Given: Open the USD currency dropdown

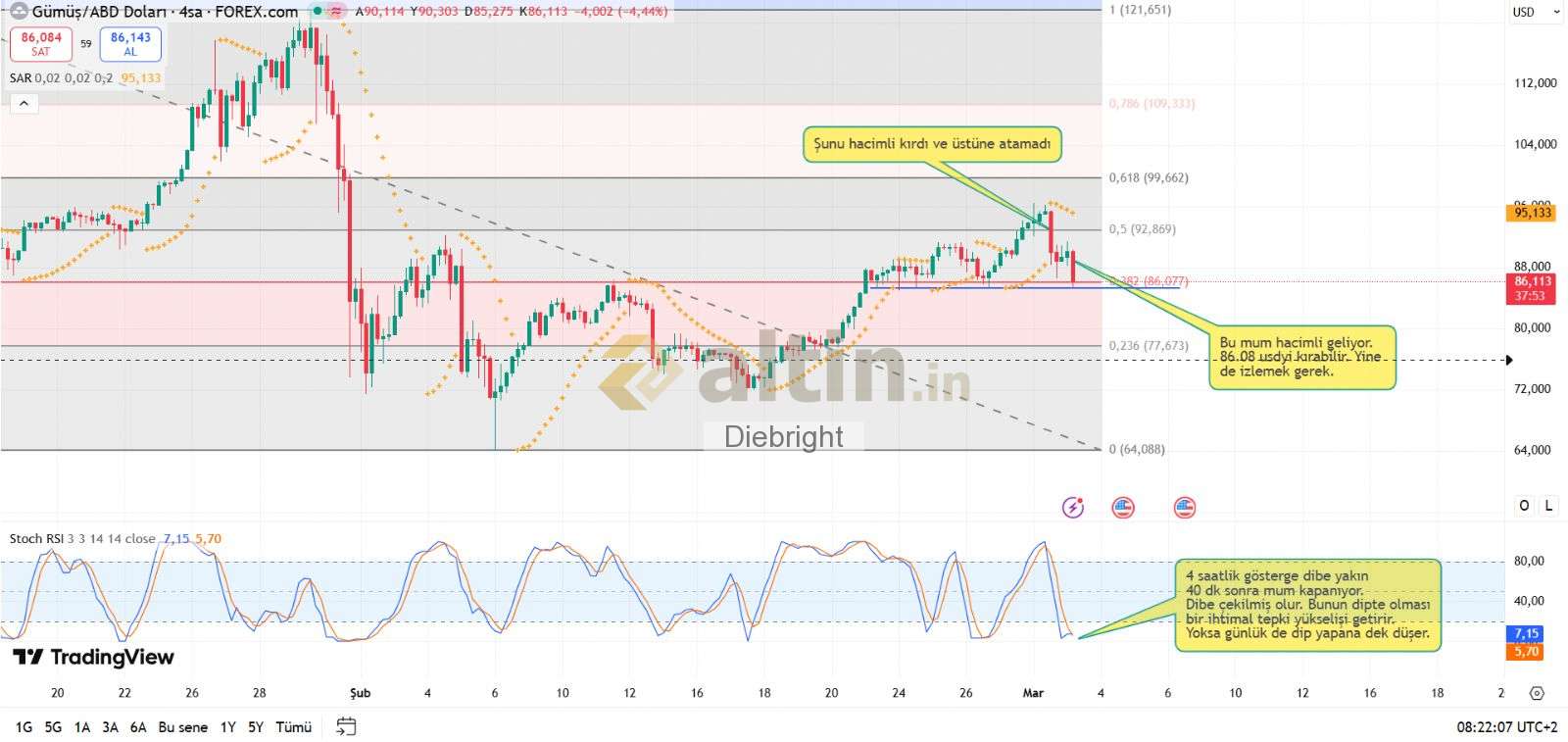Looking at the screenshot, I should coord(1535,13).
